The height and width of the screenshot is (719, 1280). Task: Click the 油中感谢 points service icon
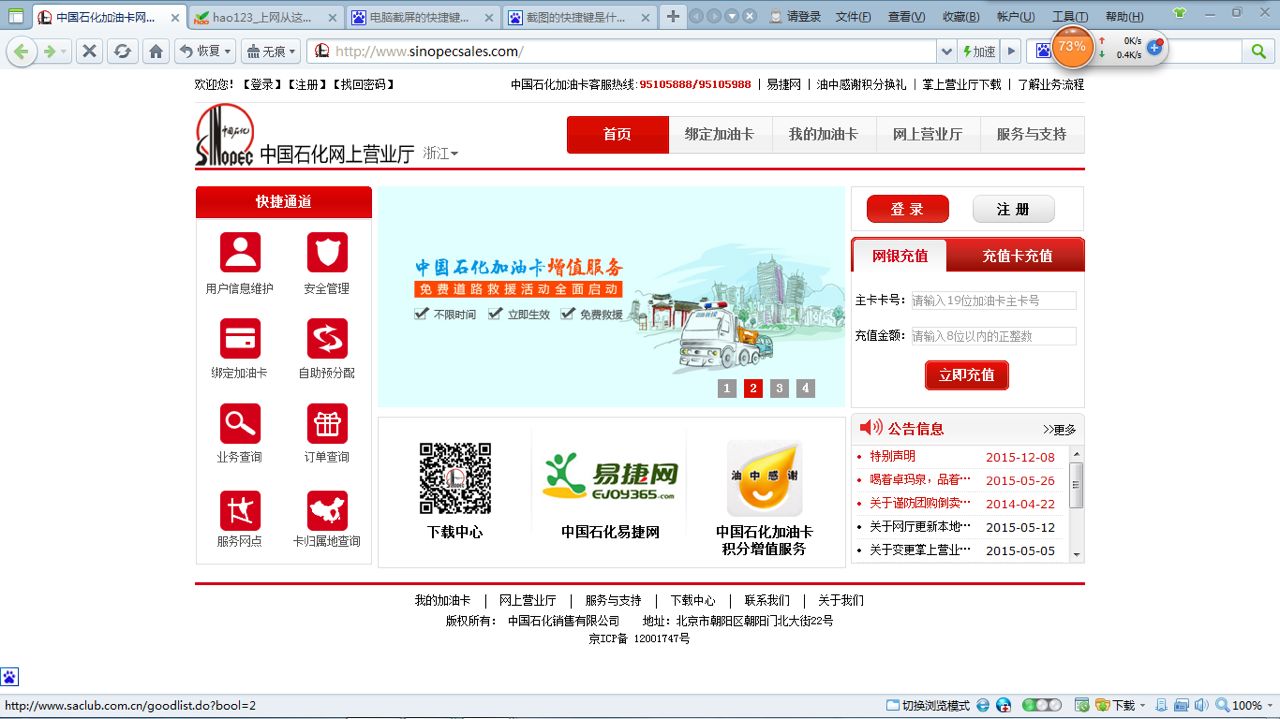point(764,478)
